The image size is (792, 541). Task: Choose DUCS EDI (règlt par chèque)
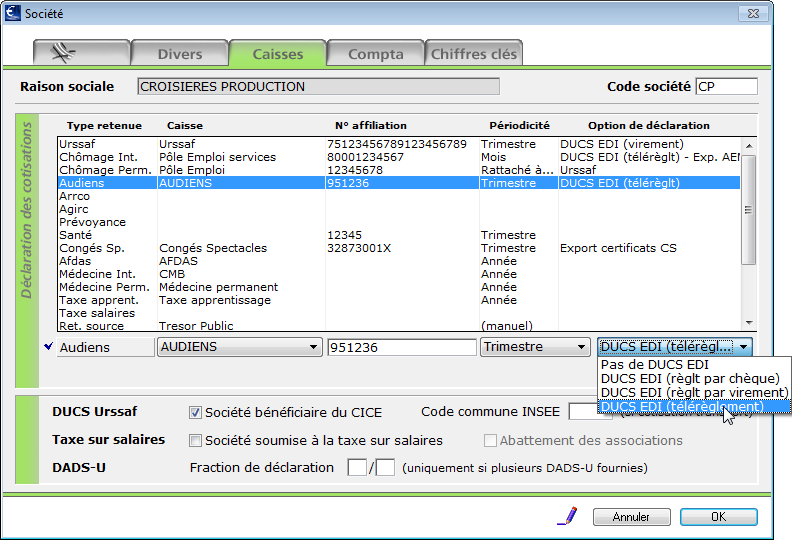pos(694,379)
